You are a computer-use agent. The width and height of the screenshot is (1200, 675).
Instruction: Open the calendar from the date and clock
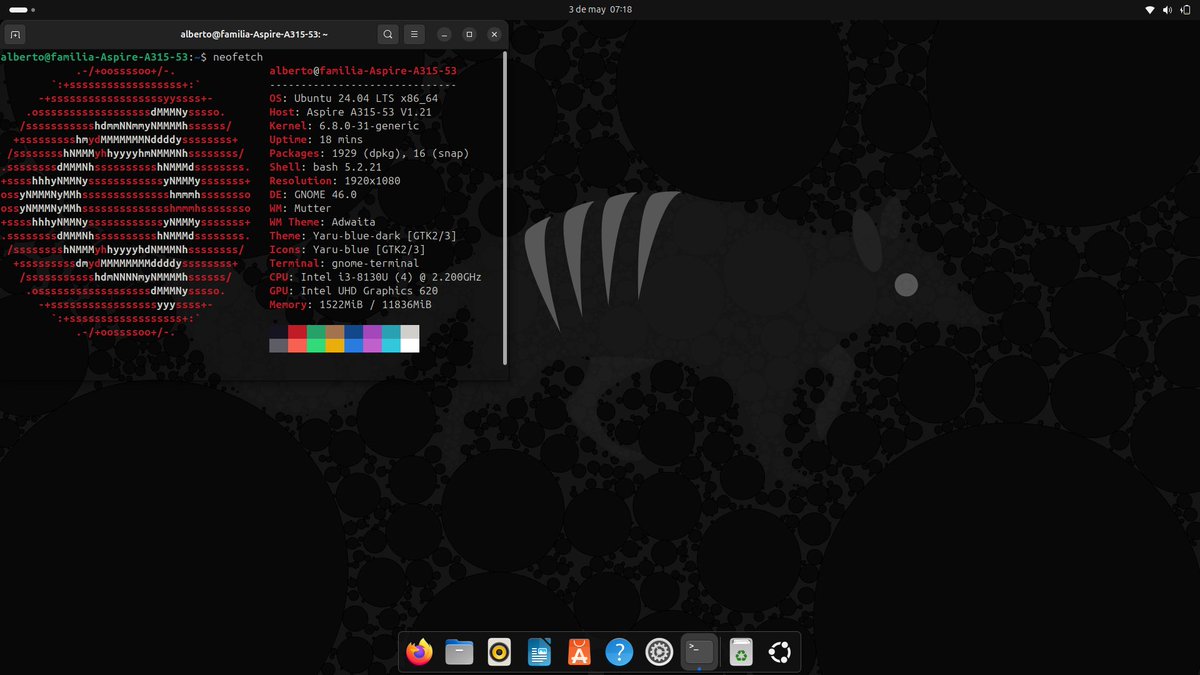600,9
